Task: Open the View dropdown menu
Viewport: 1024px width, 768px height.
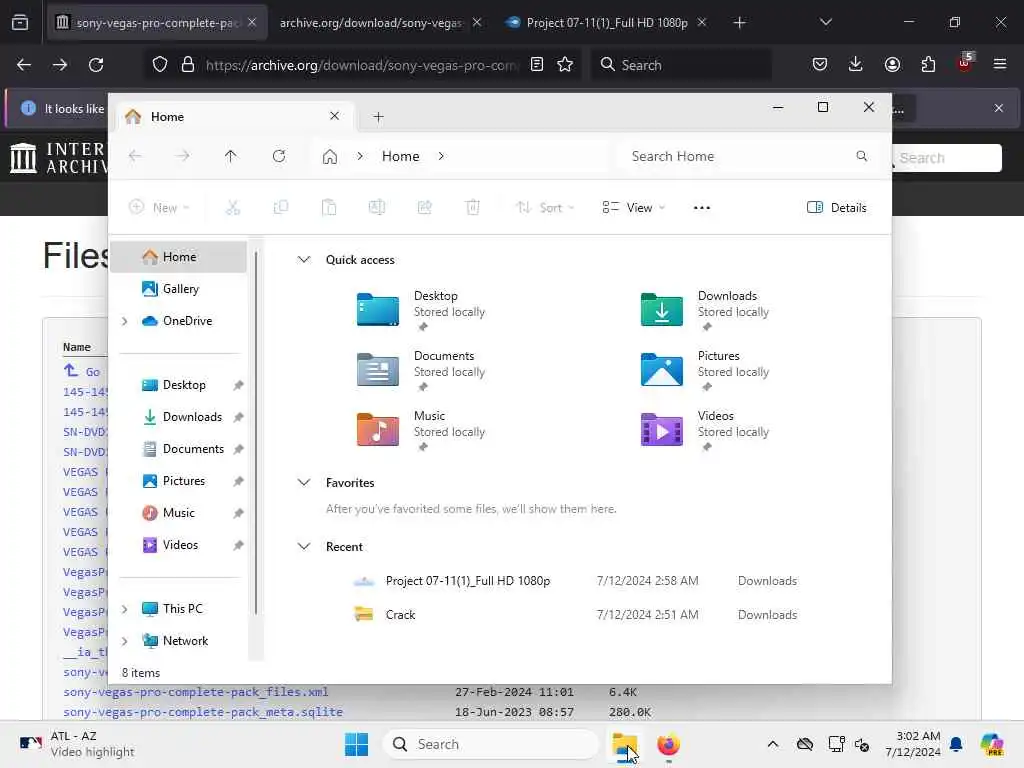Action: (x=633, y=208)
